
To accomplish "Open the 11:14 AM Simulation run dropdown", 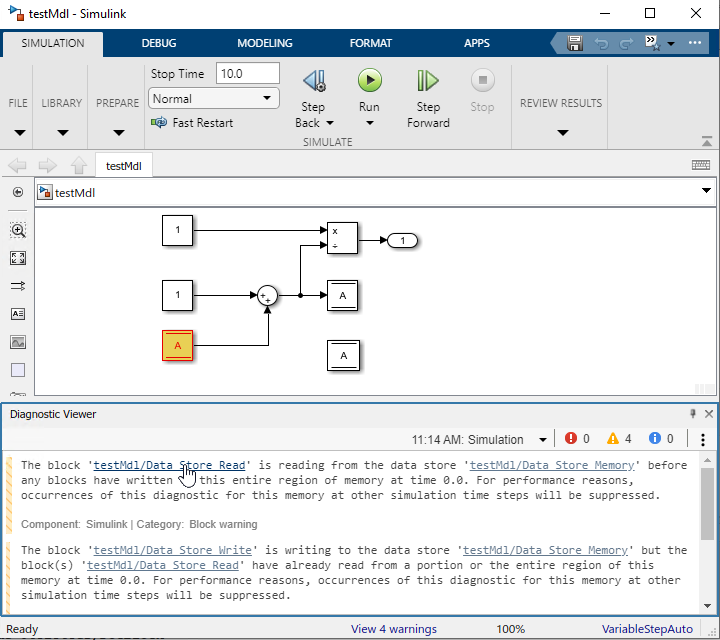I will pyautogui.click(x=543, y=440).
